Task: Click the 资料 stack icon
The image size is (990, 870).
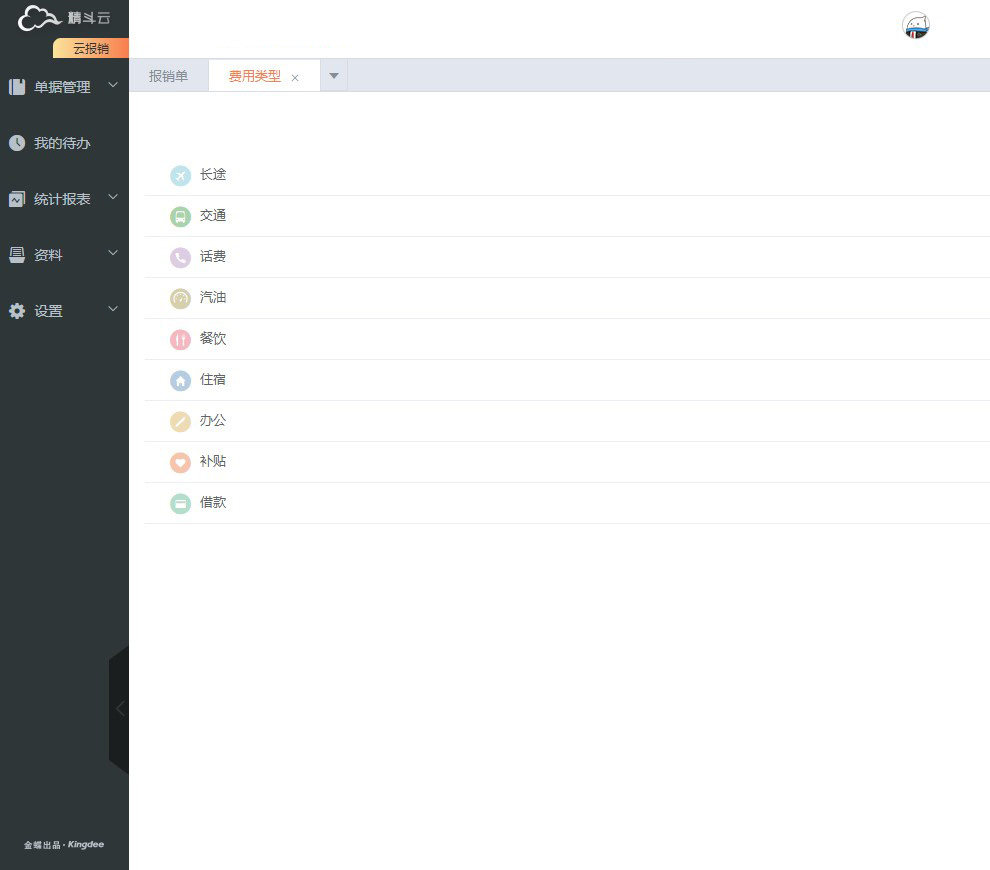Action: (x=17, y=254)
